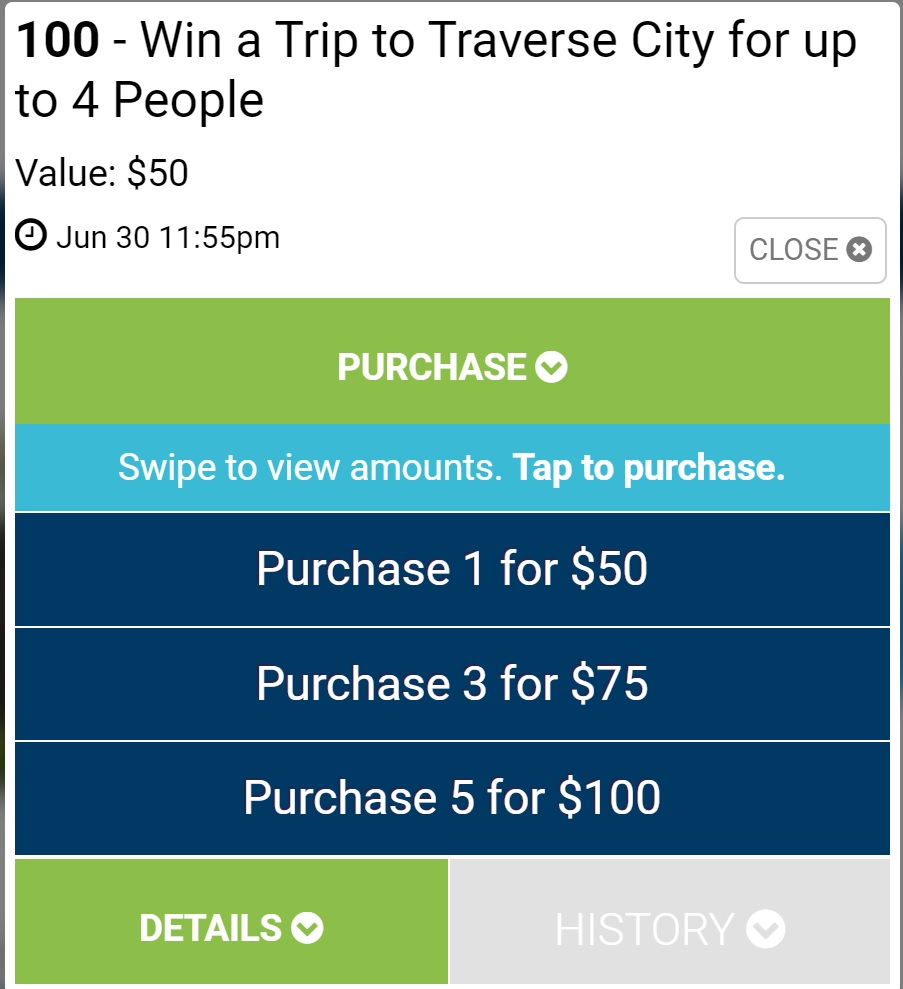Click the bold Tap to purchase text

coord(649,467)
